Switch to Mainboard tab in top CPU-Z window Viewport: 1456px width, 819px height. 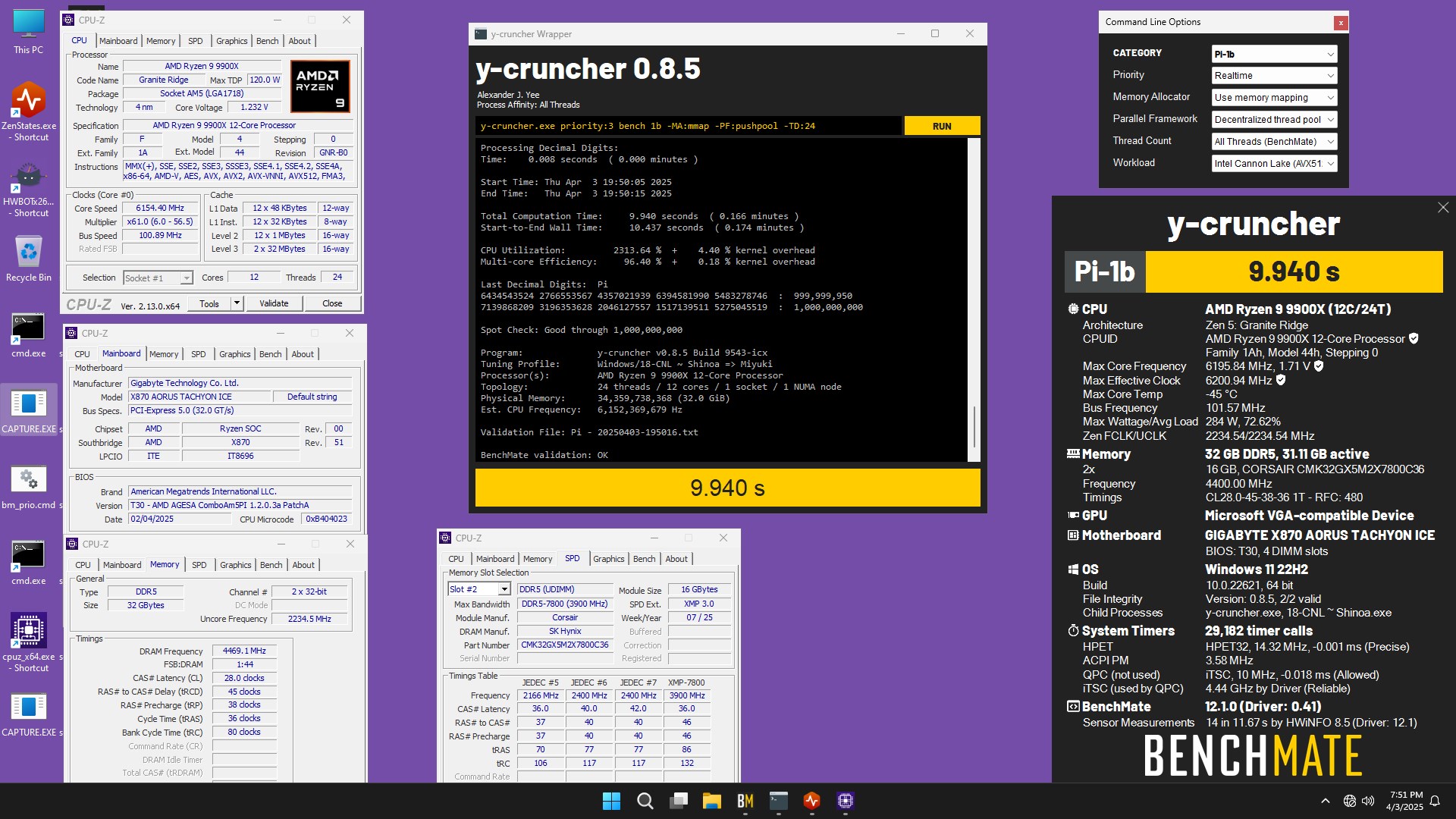pyautogui.click(x=118, y=41)
